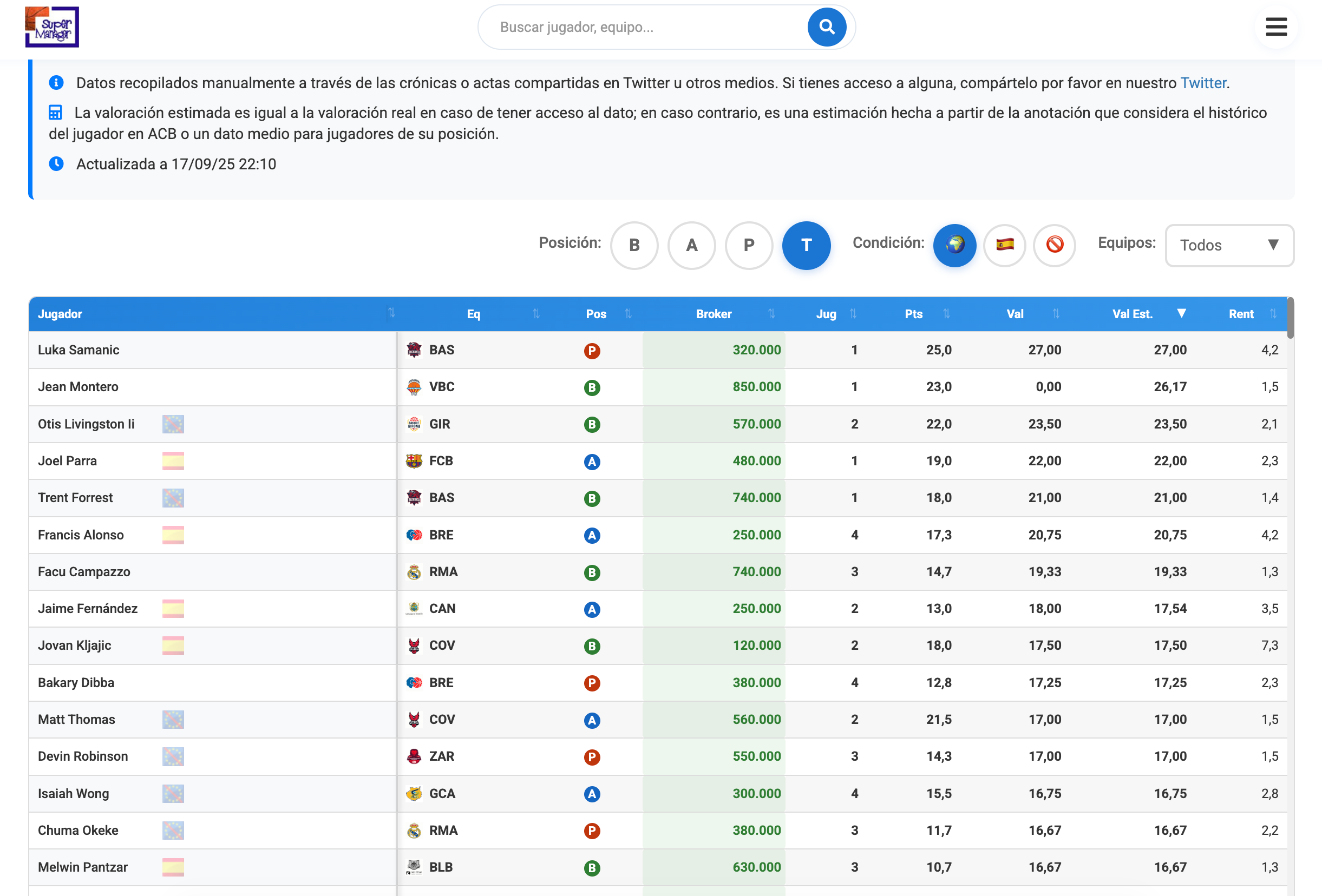The image size is (1322, 896).
Task: Toggle position filter B
Action: coord(634,245)
